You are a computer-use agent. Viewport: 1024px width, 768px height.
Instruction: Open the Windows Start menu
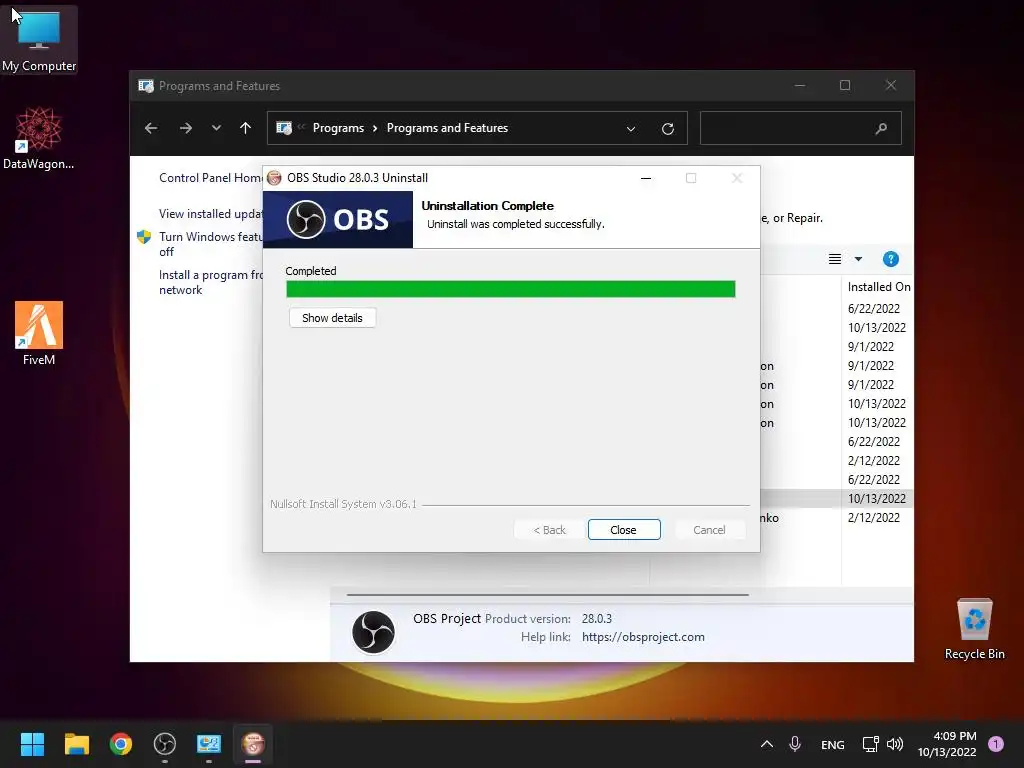point(32,744)
